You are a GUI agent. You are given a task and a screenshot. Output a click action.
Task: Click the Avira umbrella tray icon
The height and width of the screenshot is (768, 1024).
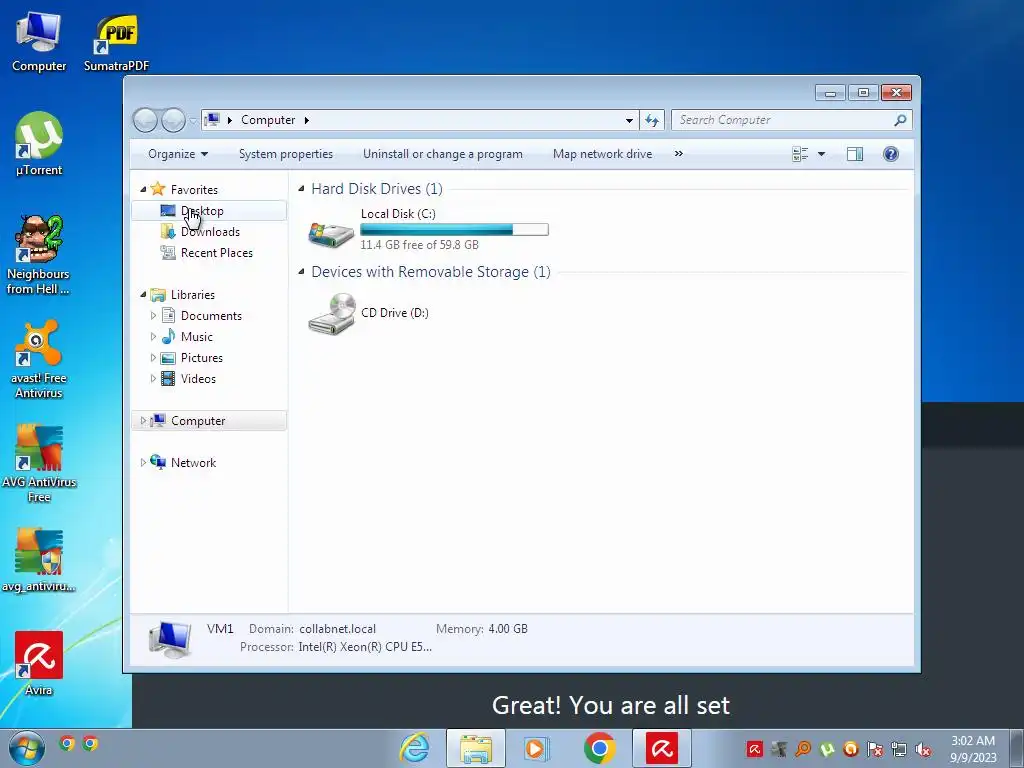coord(754,749)
